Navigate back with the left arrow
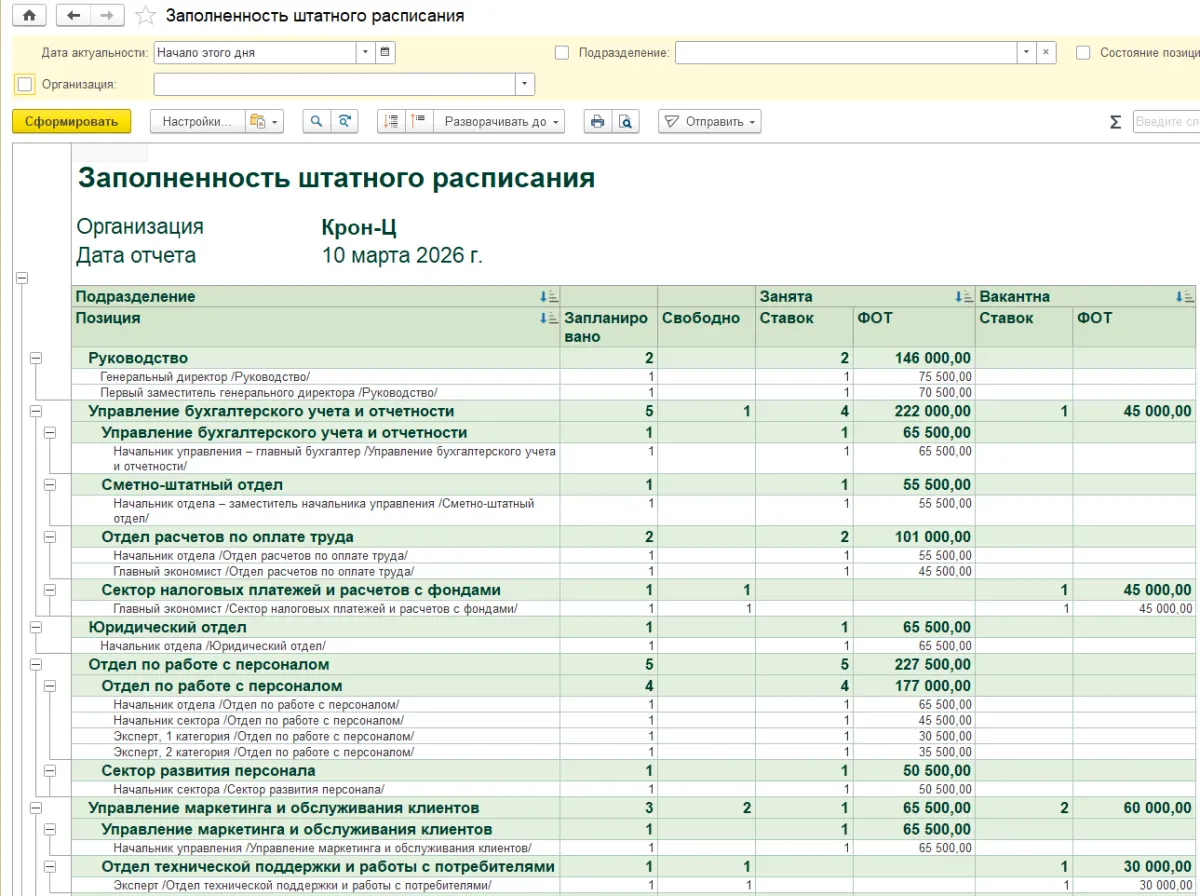 73,16
